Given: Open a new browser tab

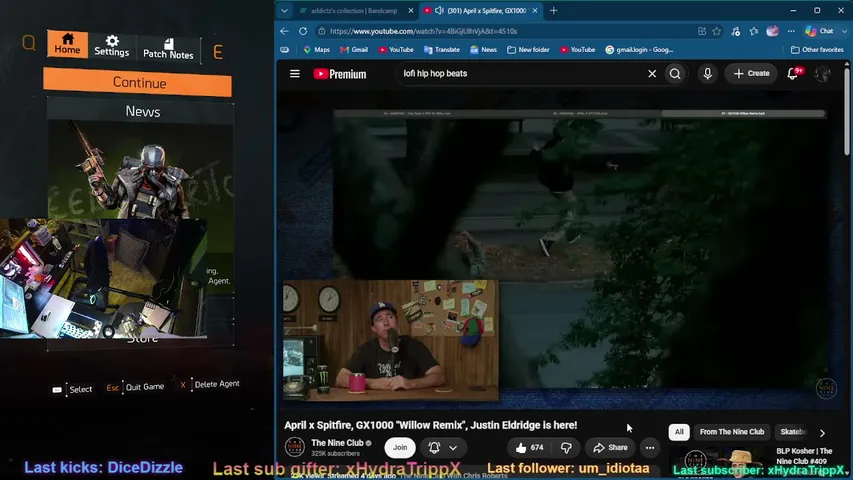Looking at the screenshot, I should [553, 10].
